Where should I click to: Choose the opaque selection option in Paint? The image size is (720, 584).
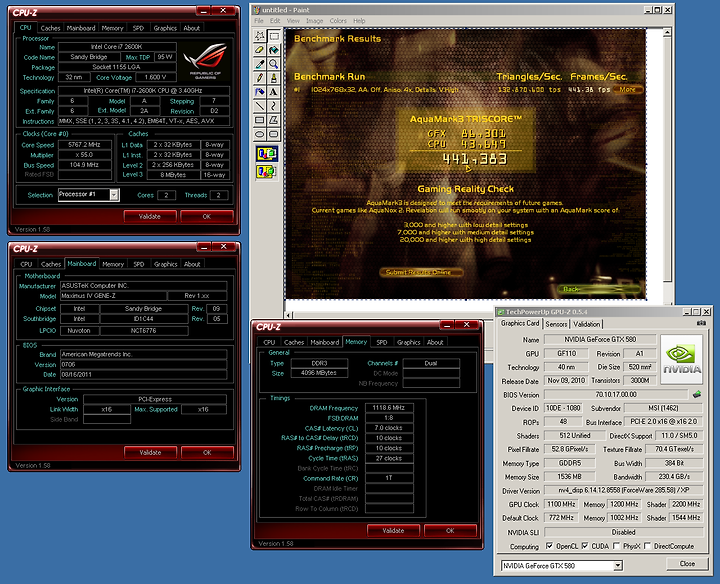coord(267,154)
